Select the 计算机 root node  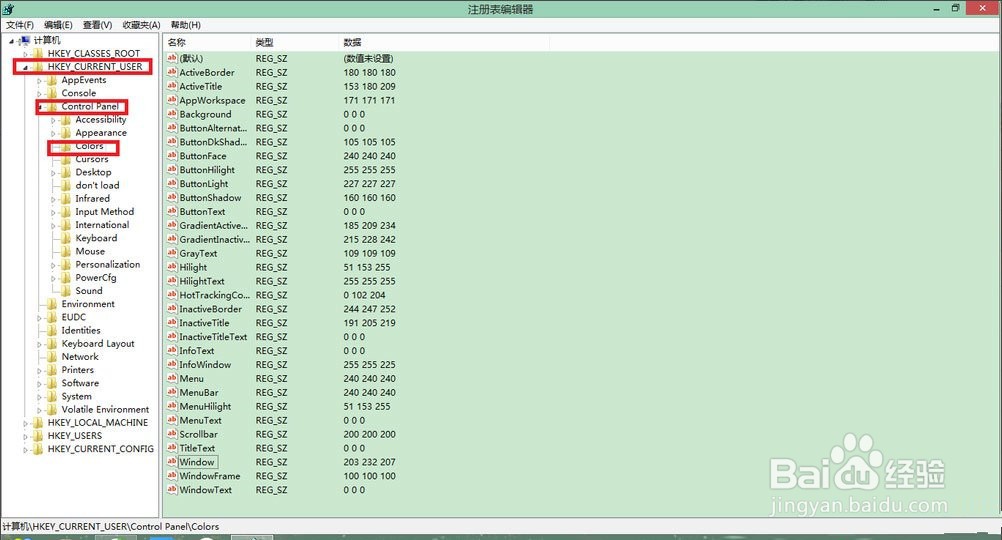(x=47, y=40)
